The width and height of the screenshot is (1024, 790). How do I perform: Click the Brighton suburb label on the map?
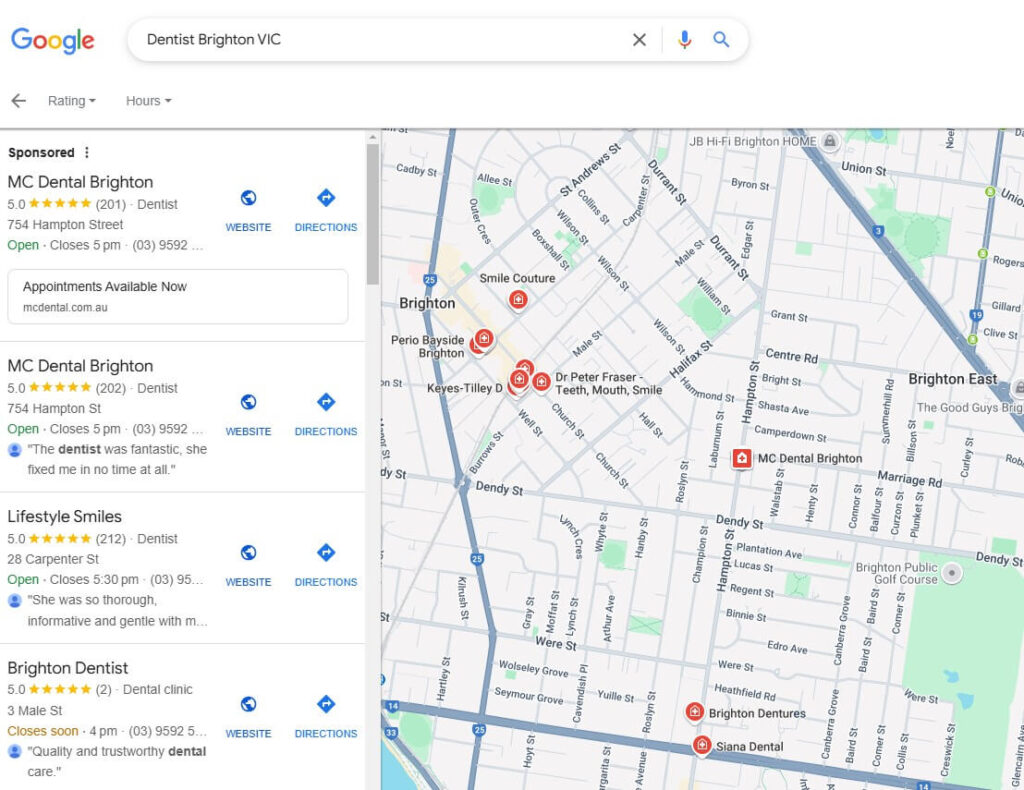pos(427,304)
